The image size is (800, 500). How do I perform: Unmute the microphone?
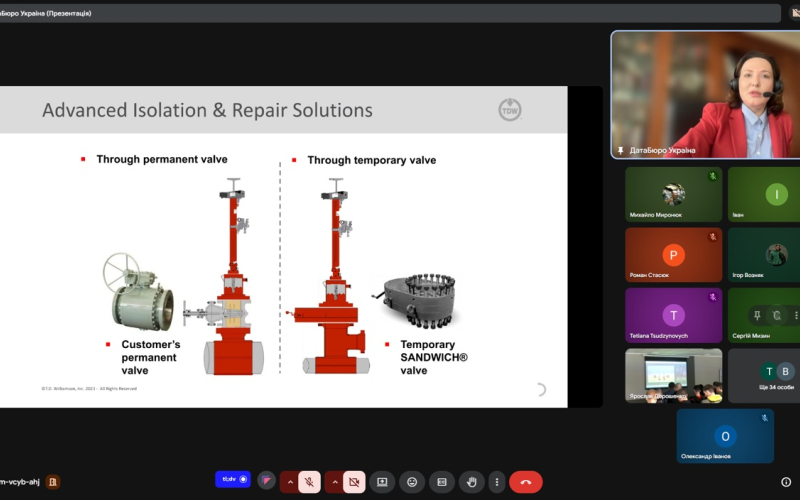[x=310, y=482]
